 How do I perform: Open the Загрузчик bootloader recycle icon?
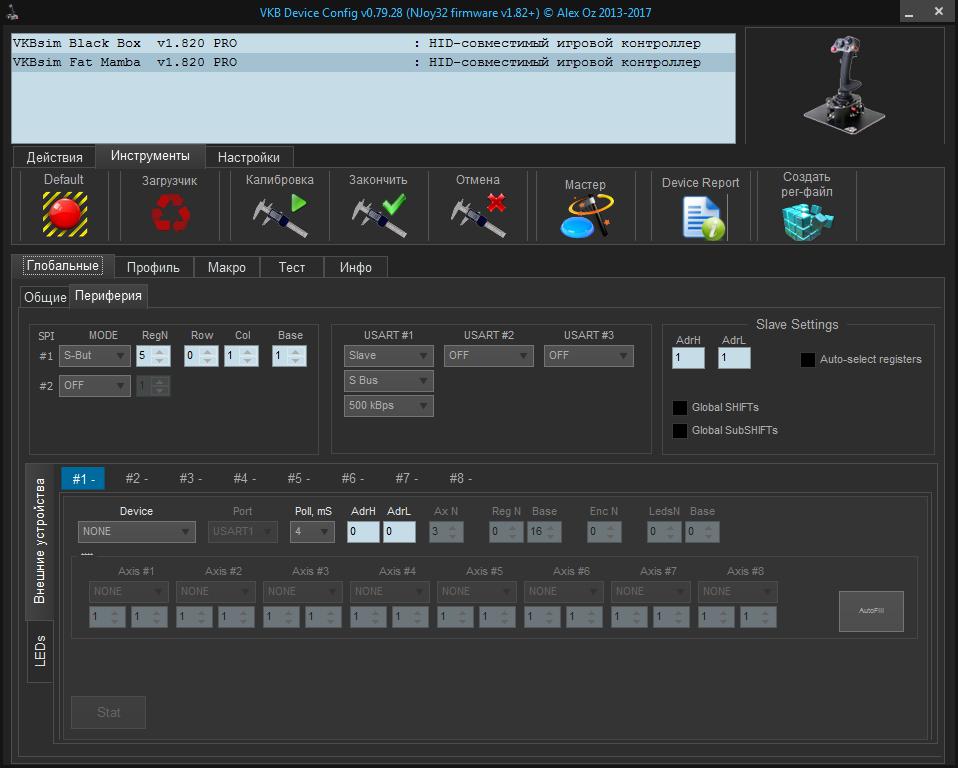pos(170,213)
